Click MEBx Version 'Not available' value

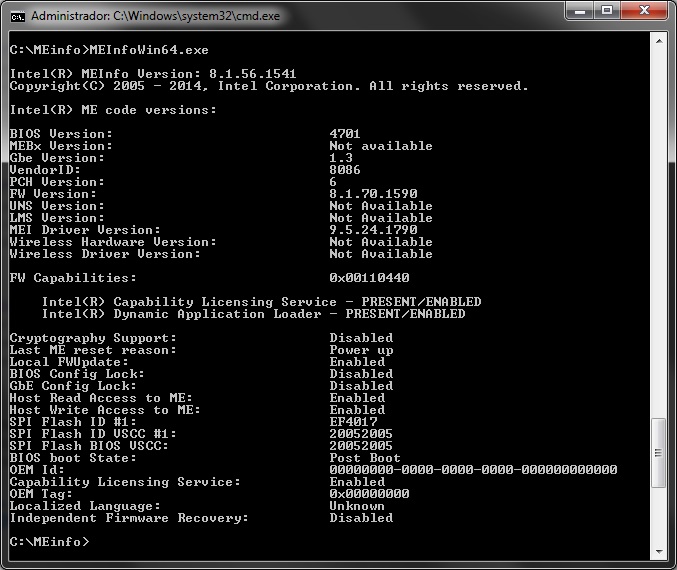pyautogui.click(x=381, y=146)
